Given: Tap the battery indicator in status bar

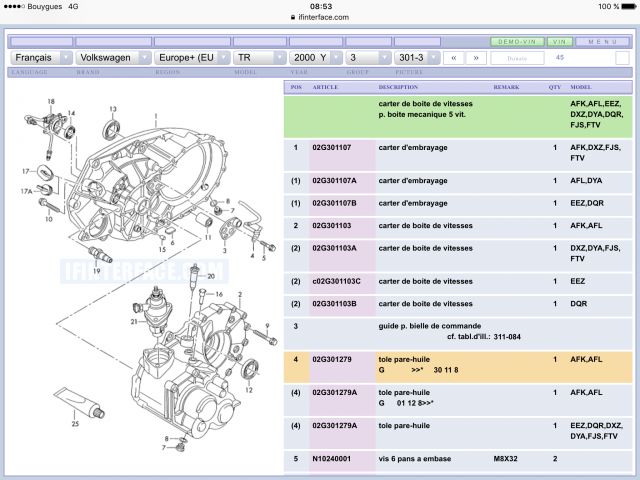Looking at the screenshot, I should (628, 7).
